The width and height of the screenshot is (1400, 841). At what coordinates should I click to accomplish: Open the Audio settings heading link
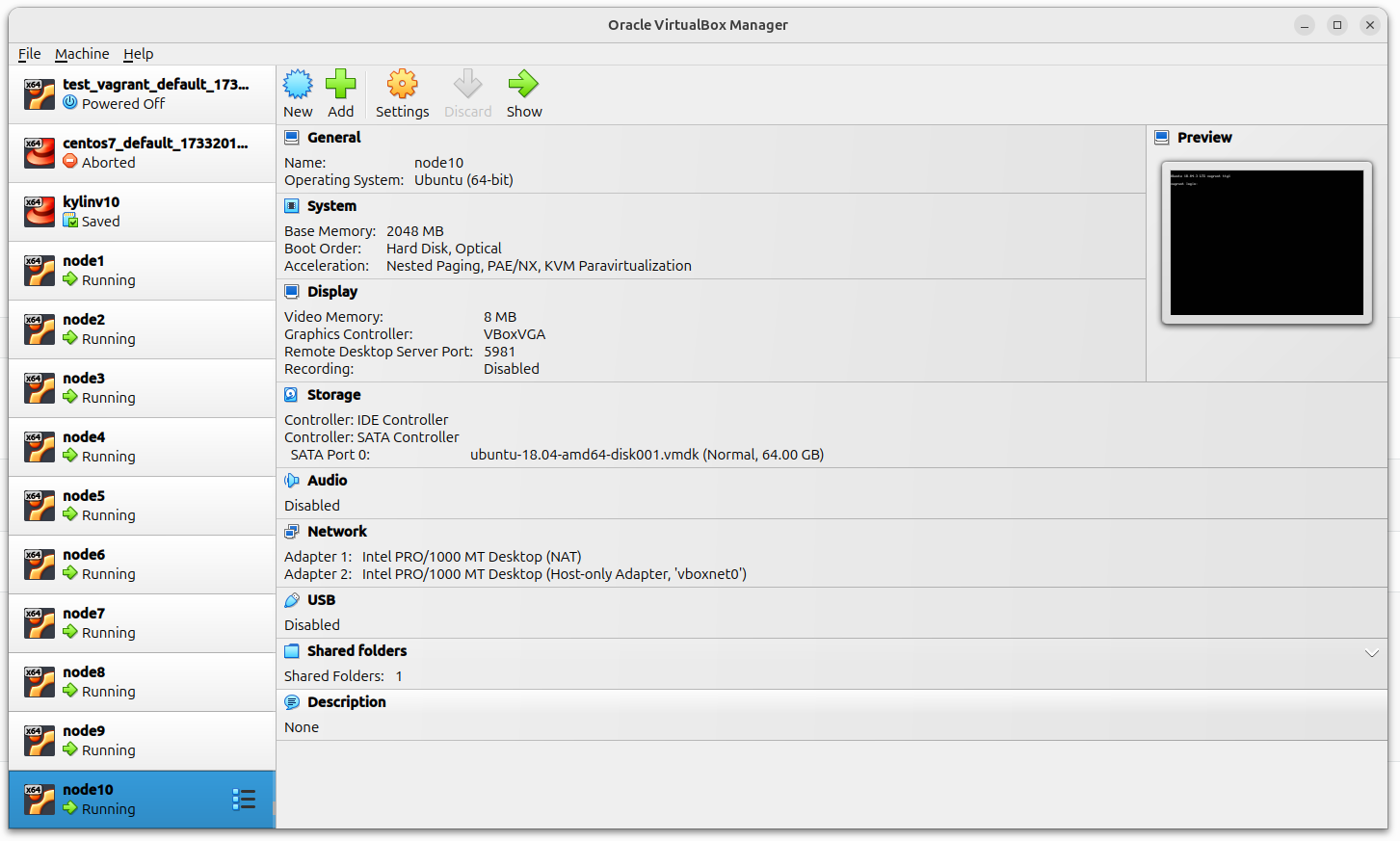[x=327, y=481]
